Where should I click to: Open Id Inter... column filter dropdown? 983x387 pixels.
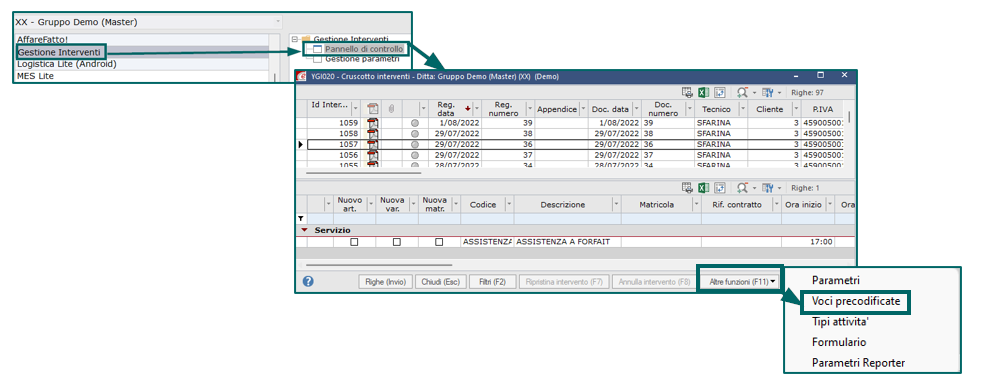pos(356,109)
